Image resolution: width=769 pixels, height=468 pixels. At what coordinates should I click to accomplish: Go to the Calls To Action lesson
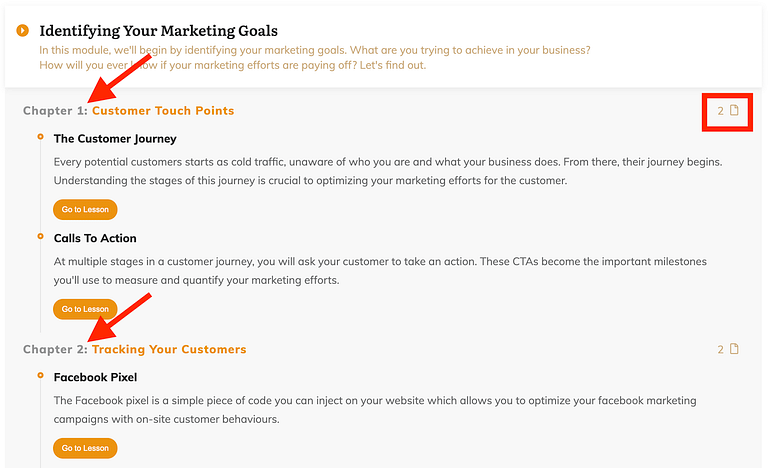pyautogui.click(x=85, y=309)
